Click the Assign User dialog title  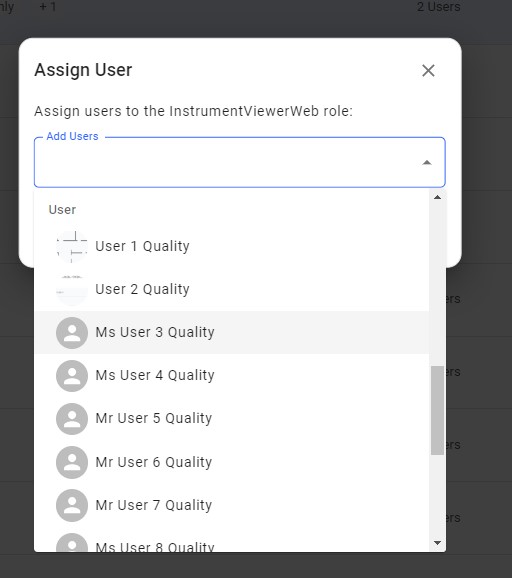click(x=83, y=70)
